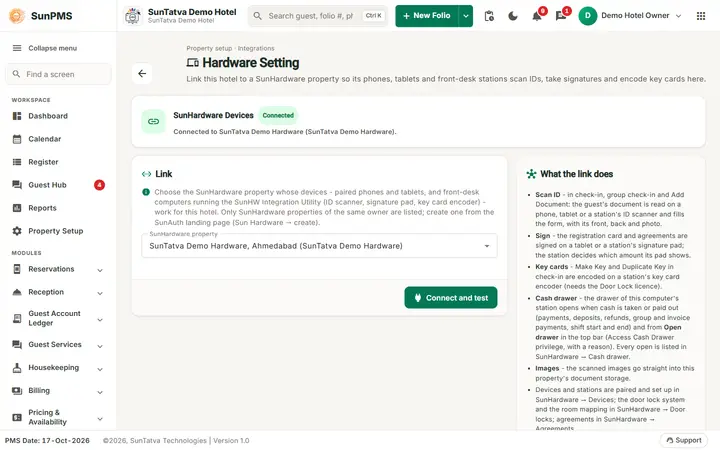Go back with the arrow button
This screenshot has height=450, width=720.
[142, 73]
